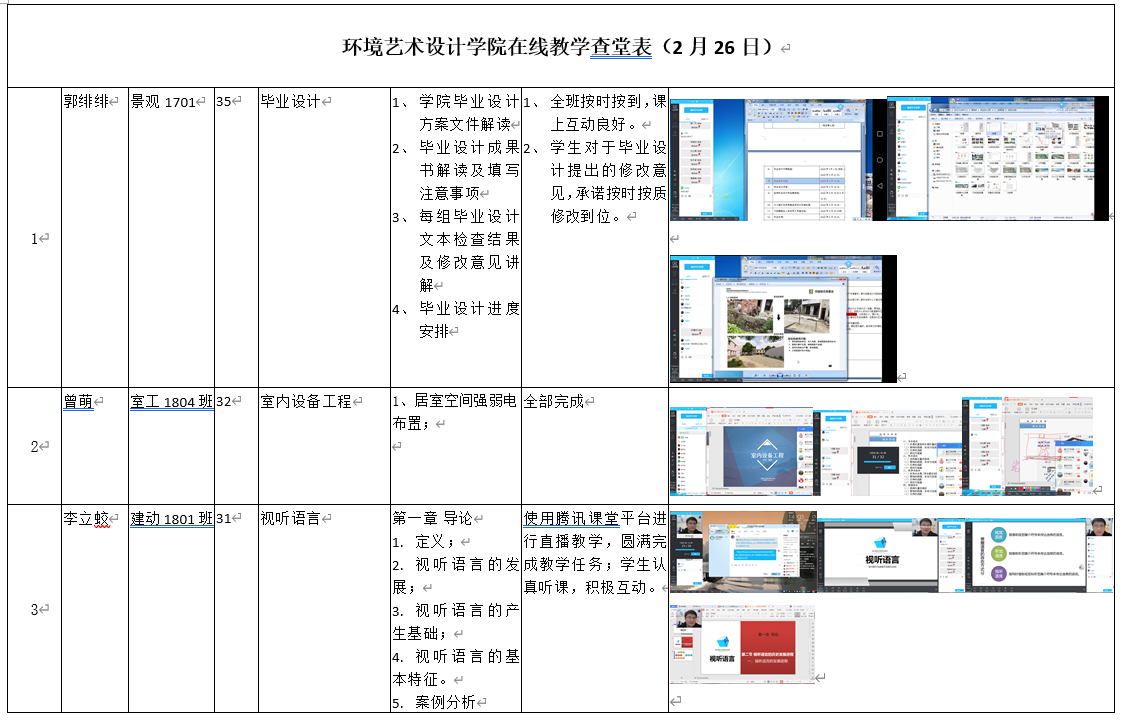Click the teacher name 郭绯绯 cell
The height and width of the screenshot is (720, 1125).
point(86,101)
